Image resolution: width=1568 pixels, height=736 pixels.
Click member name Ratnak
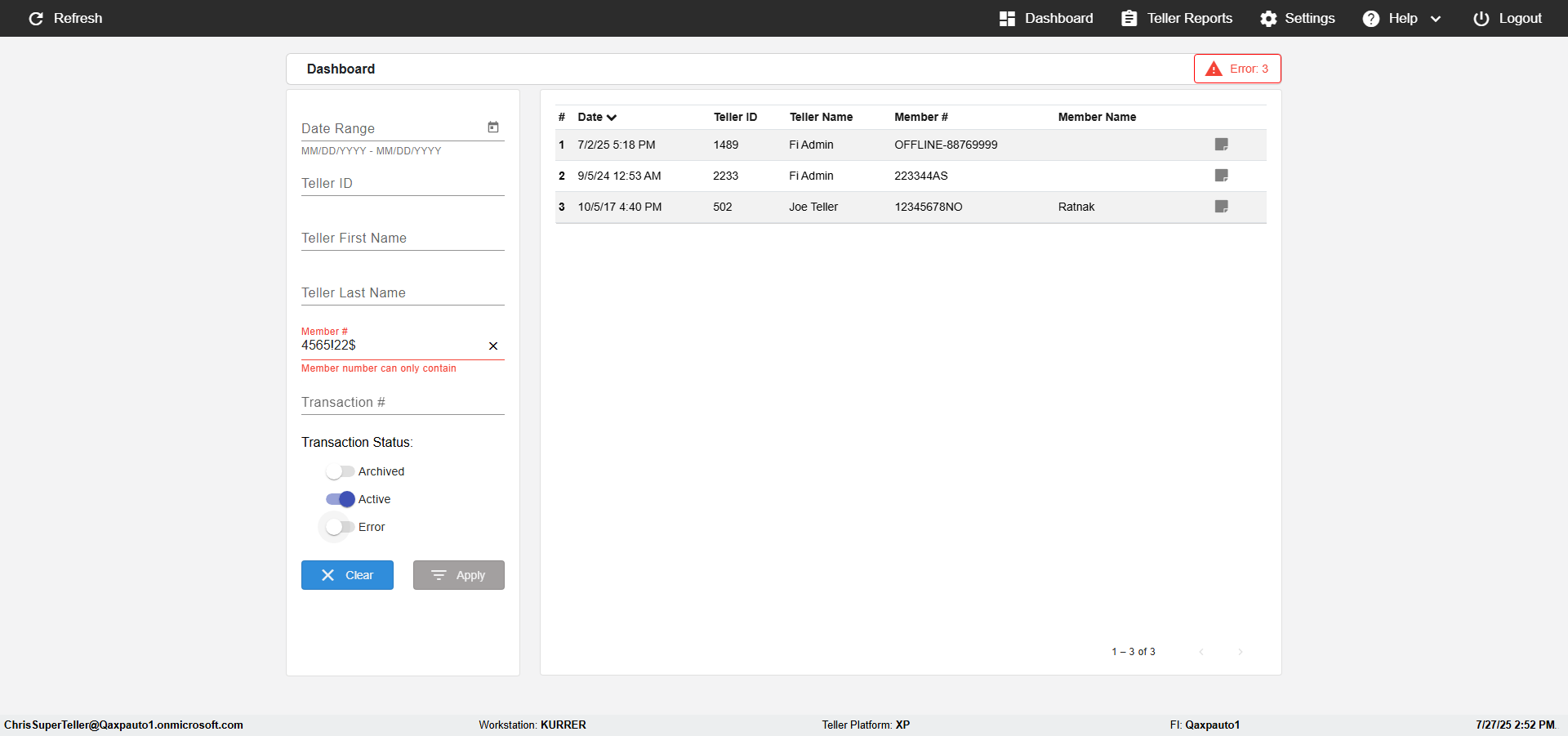[x=1076, y=207]
